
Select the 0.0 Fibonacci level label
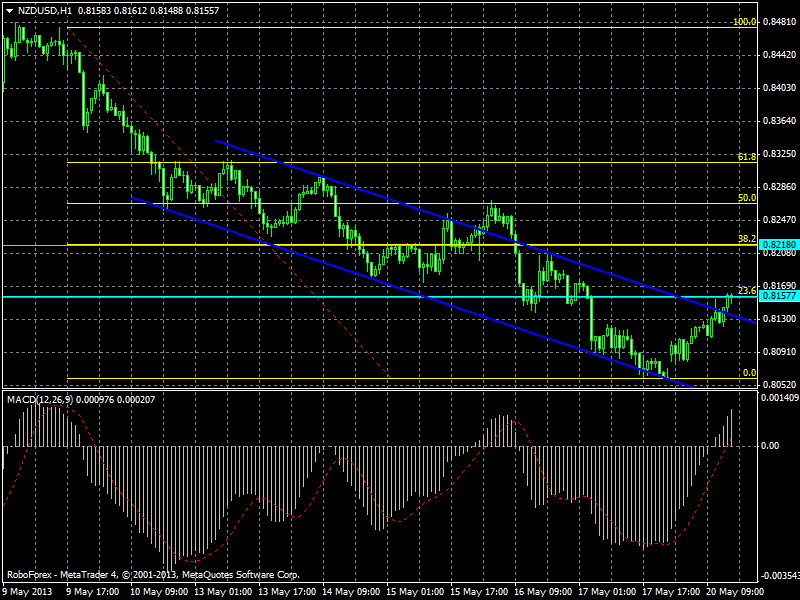(x=749, y=373)
